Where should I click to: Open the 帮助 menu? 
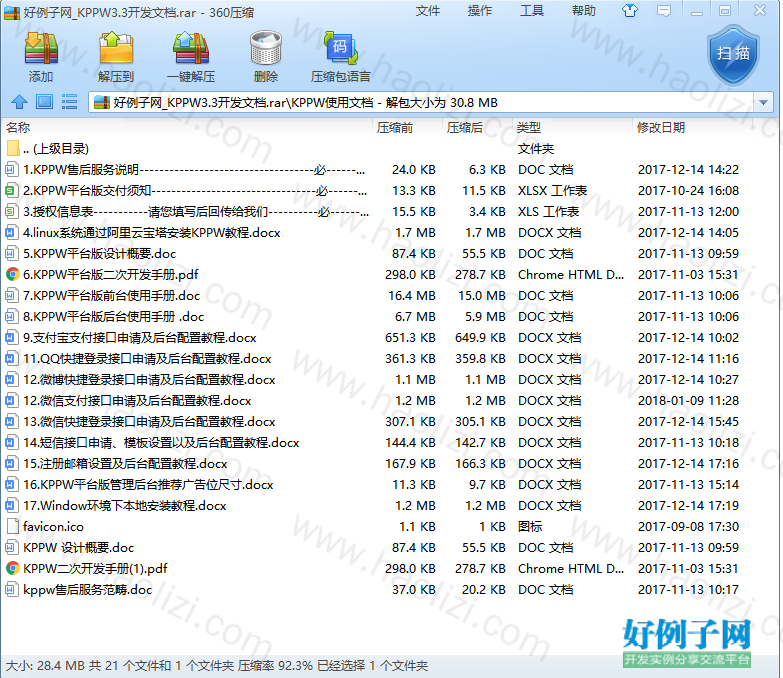pyautogui.click(x=584, y=11)
